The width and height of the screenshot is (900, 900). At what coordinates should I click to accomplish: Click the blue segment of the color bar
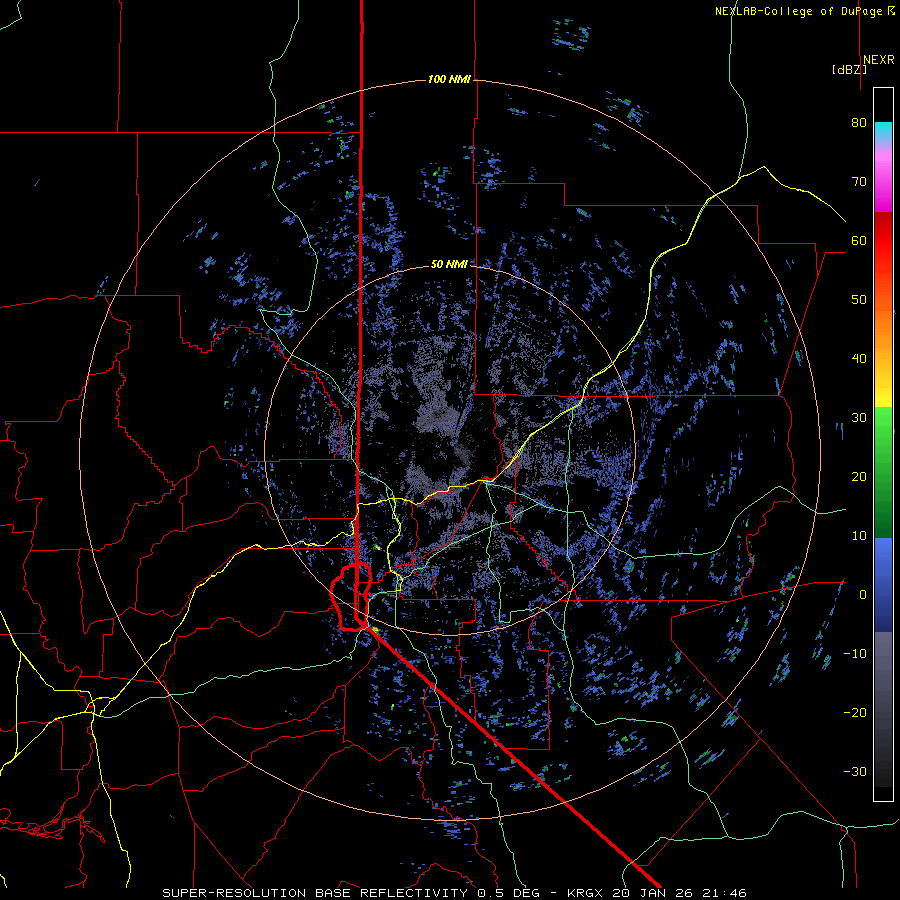point(883,584)
